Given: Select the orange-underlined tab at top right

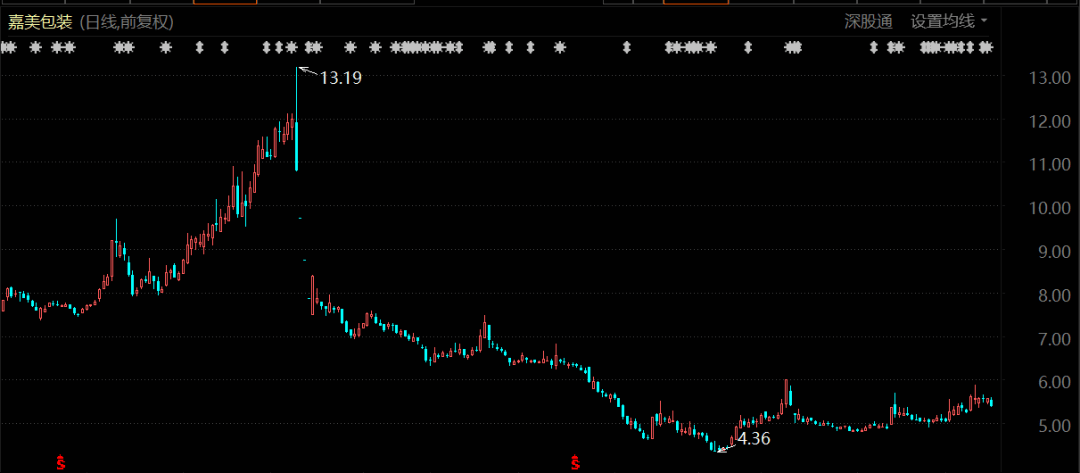Looking at the screenshot, I should point(696,3).
